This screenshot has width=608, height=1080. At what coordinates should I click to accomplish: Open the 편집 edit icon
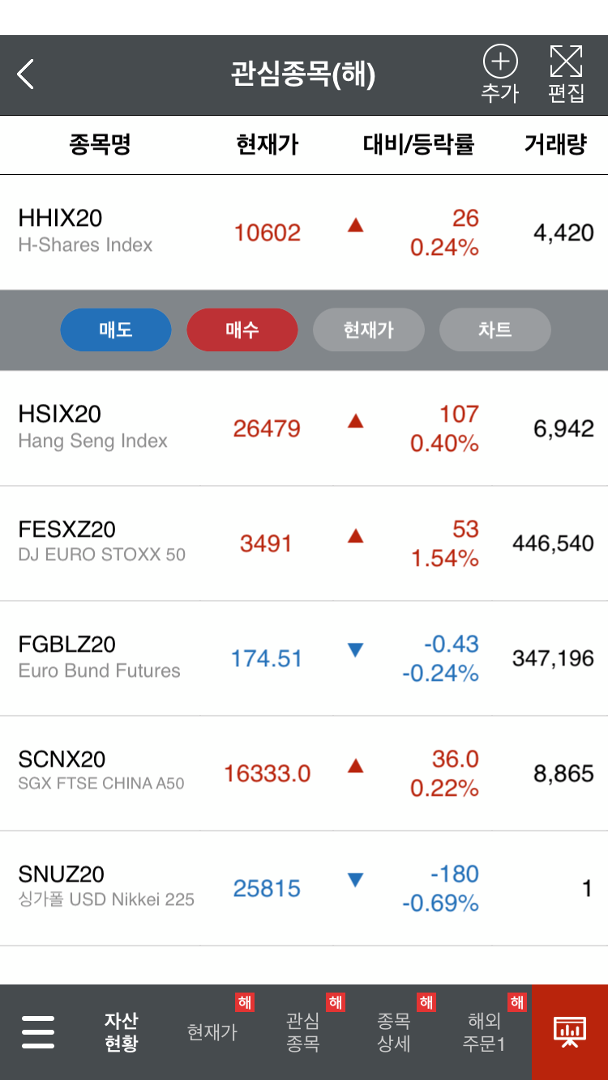coord(566,61)
